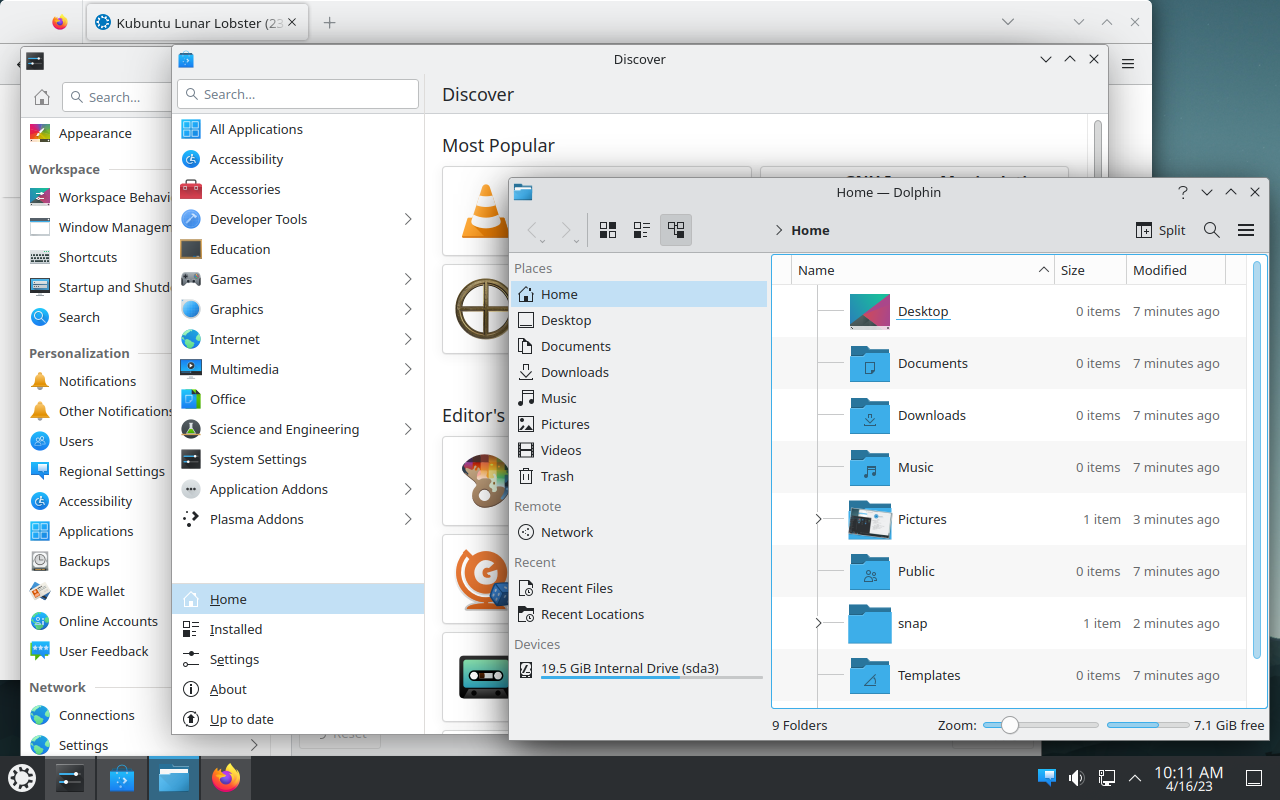Open the Office category in Discover

pos(298,399)
